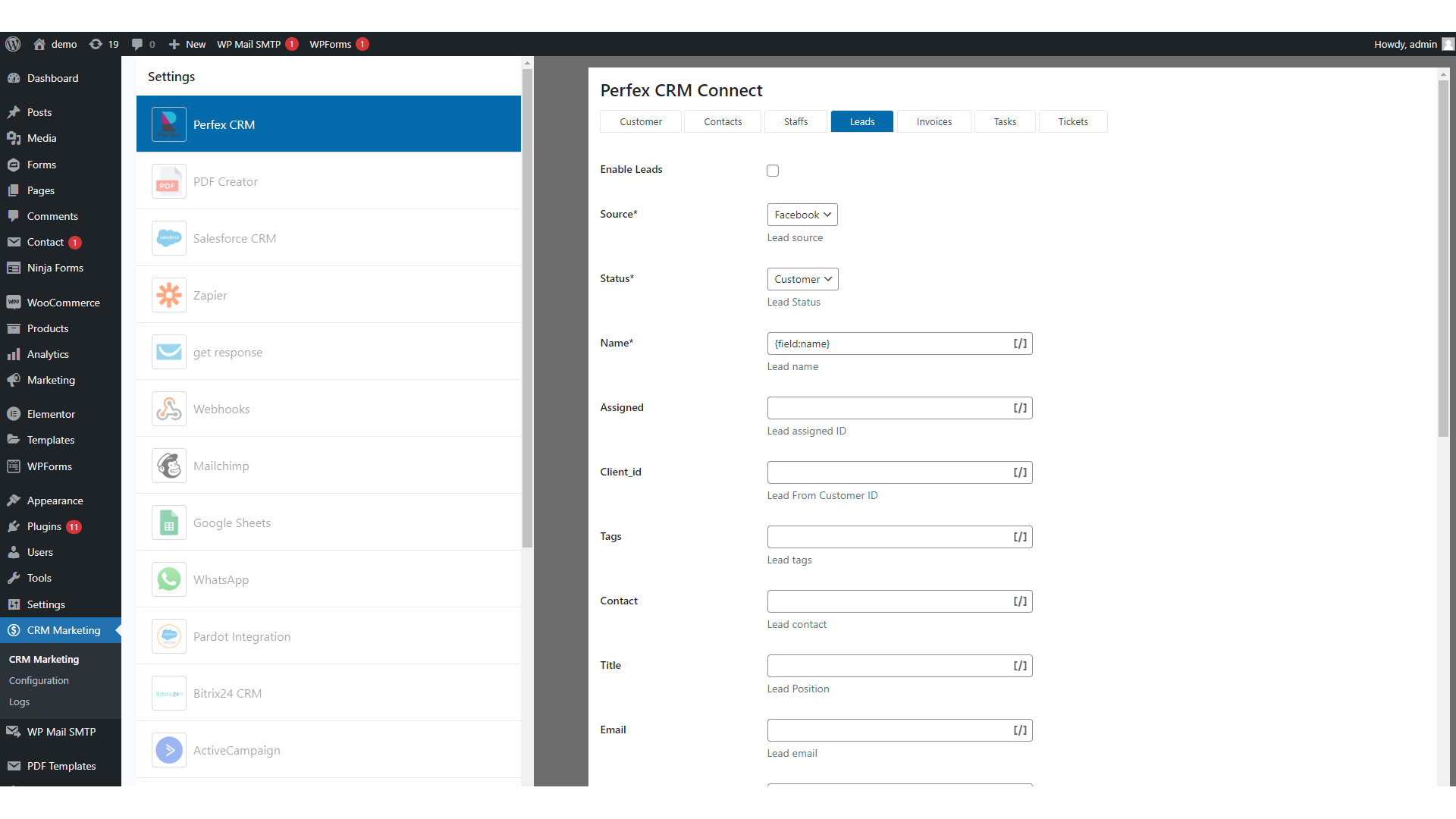Click the Webhooks integration icon
Image resolution: width=1456 pixels, height=819 pixels.
(168, 409)
